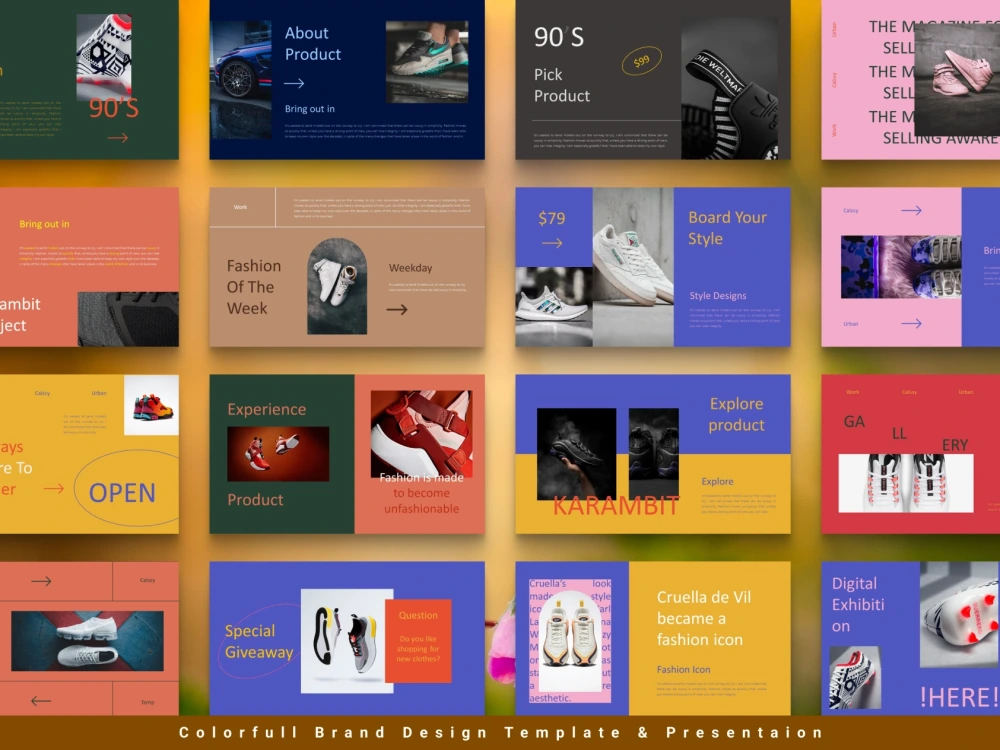Click the Pick Product text
This screenshot has width=1000, height=750.
[561, 85]
